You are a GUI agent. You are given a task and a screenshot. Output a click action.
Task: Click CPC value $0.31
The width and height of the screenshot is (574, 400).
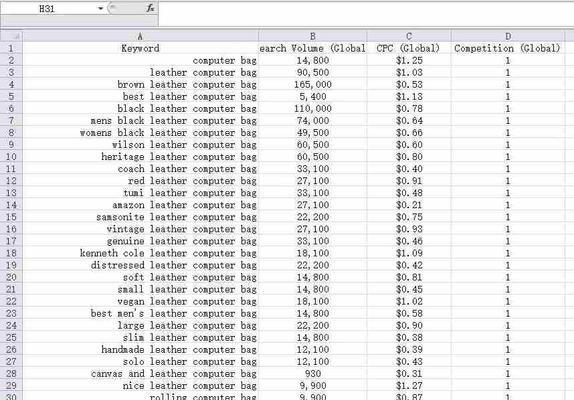pyautogui.click(x=409, y=374)
